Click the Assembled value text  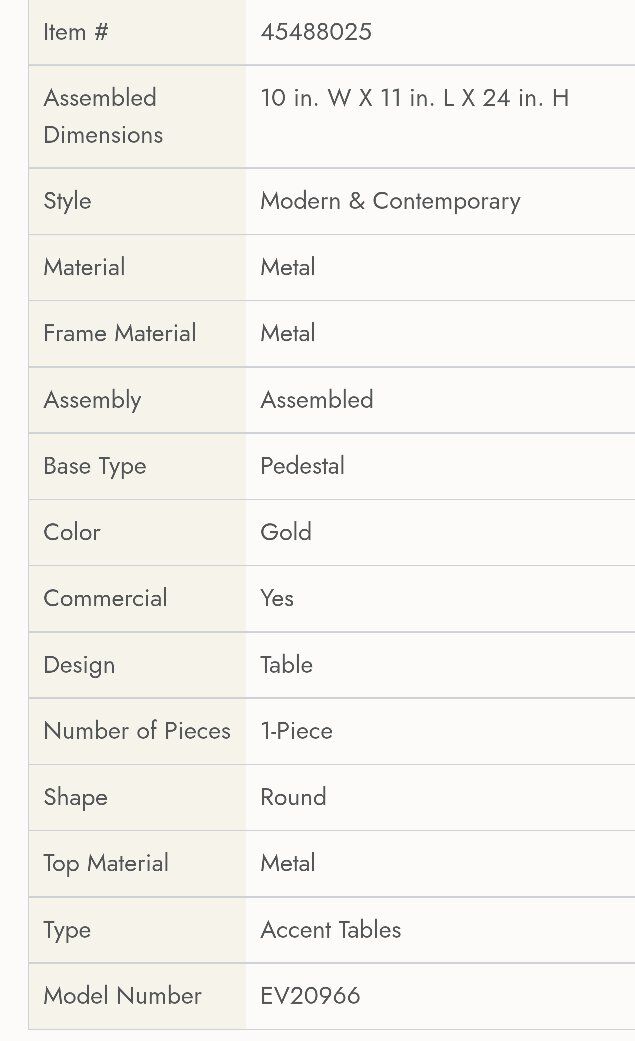click(317, 400)
